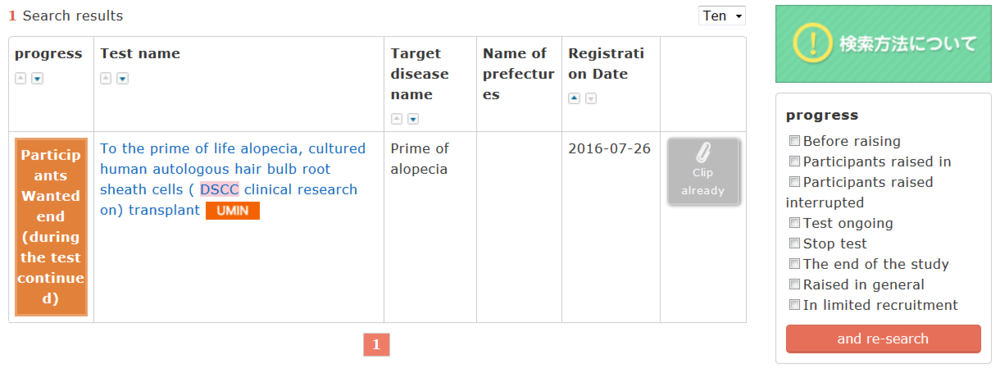Sort Target disease name descending arrow
1000x373 pixels.
click(x=413, y=119)
